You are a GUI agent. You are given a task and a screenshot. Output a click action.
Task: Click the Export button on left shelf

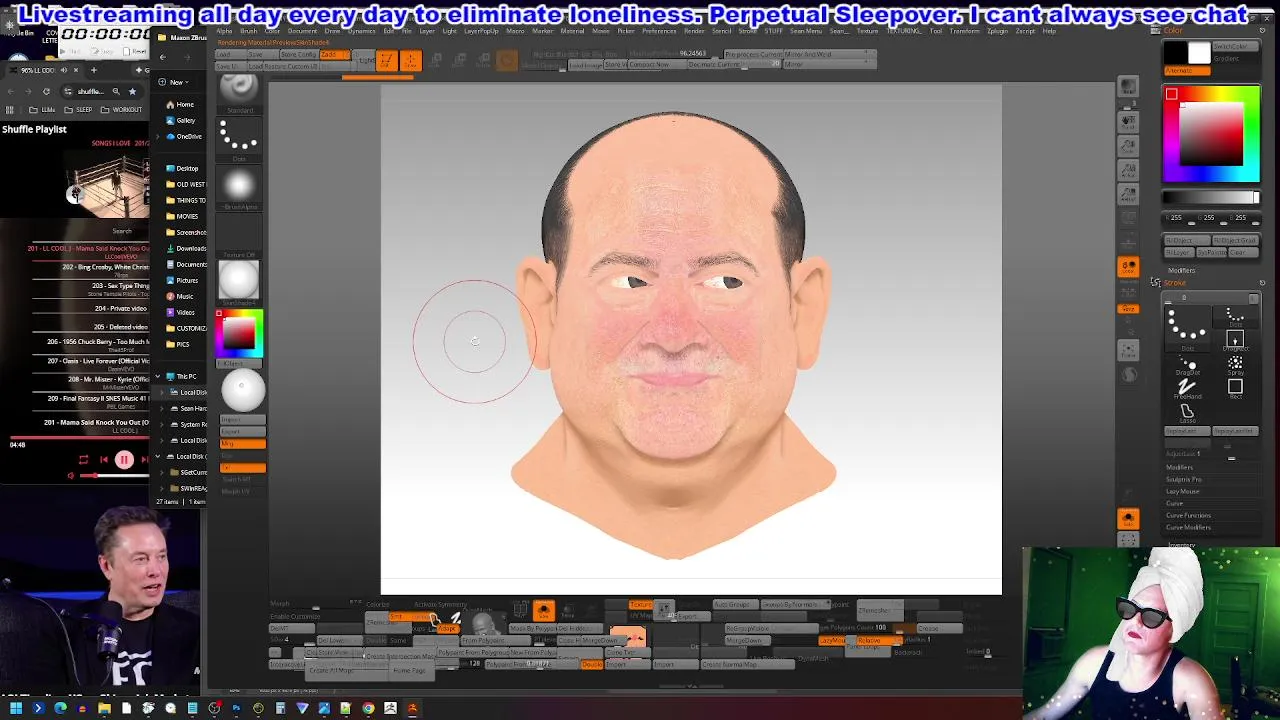tap(243, 432)
